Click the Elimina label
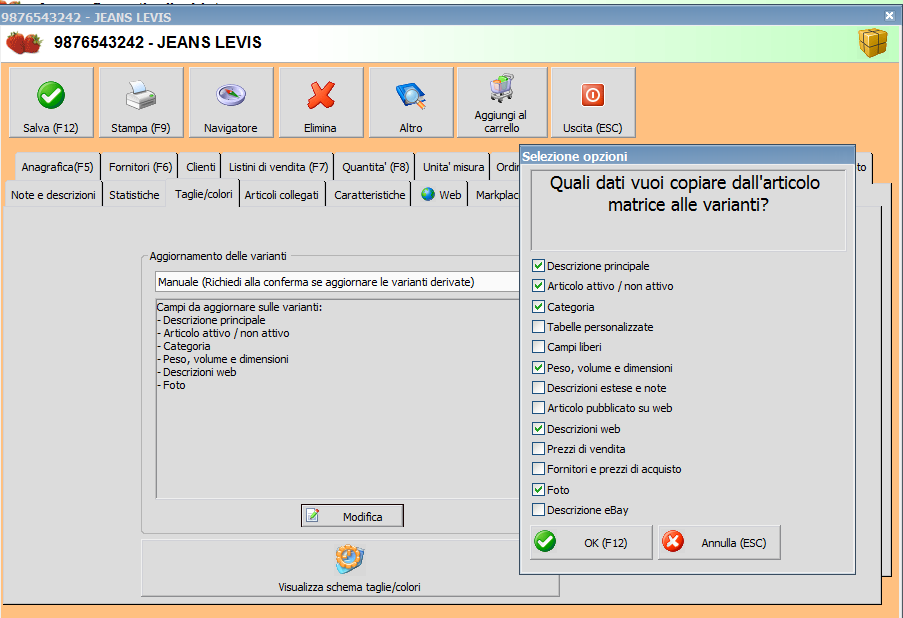This screenshot has height=618, width=903. [320, 128]
